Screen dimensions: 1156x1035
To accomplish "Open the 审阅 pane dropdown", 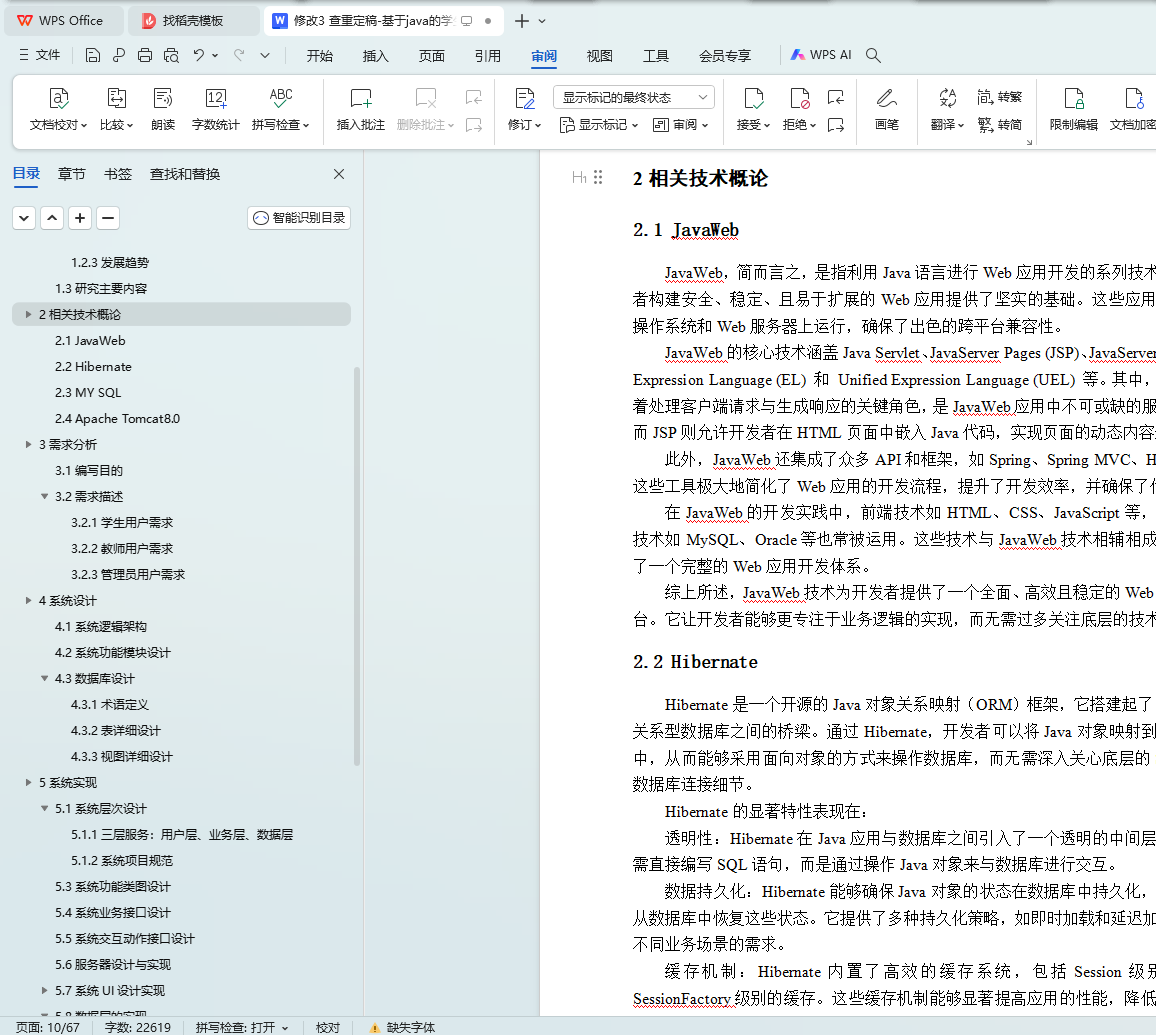I will click(x=680, y=125).
